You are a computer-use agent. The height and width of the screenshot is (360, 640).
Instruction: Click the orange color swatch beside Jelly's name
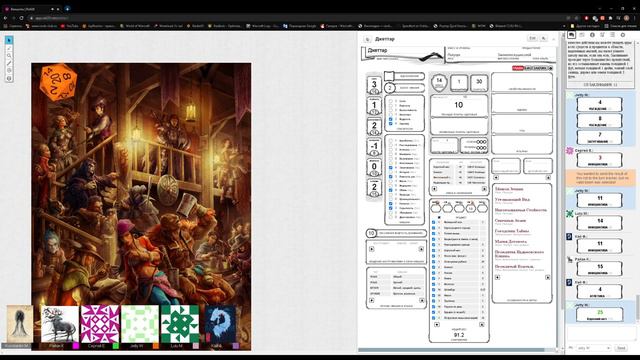coord(156,346)
